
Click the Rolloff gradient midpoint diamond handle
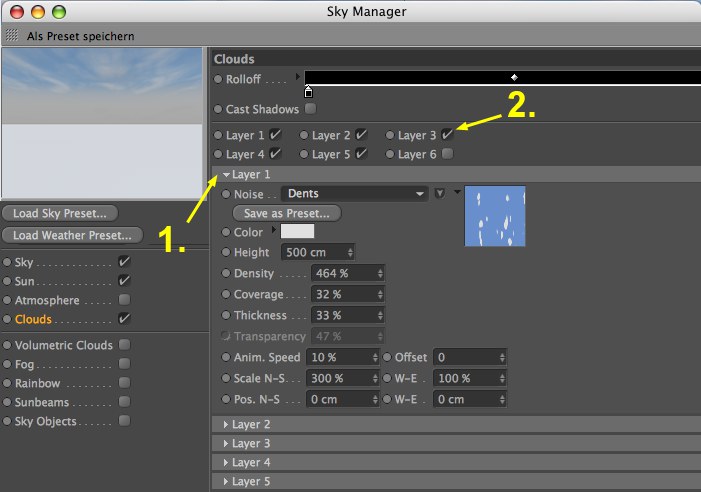pyautogui.click(x=514, y=77)
